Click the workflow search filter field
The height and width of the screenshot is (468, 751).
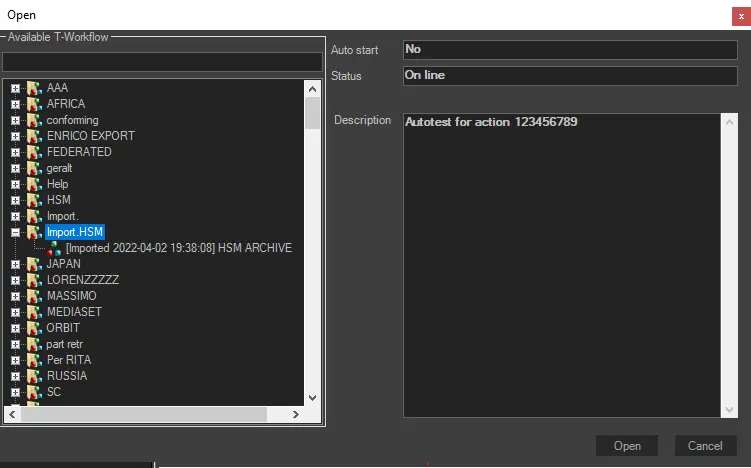(x=162, y=62)
